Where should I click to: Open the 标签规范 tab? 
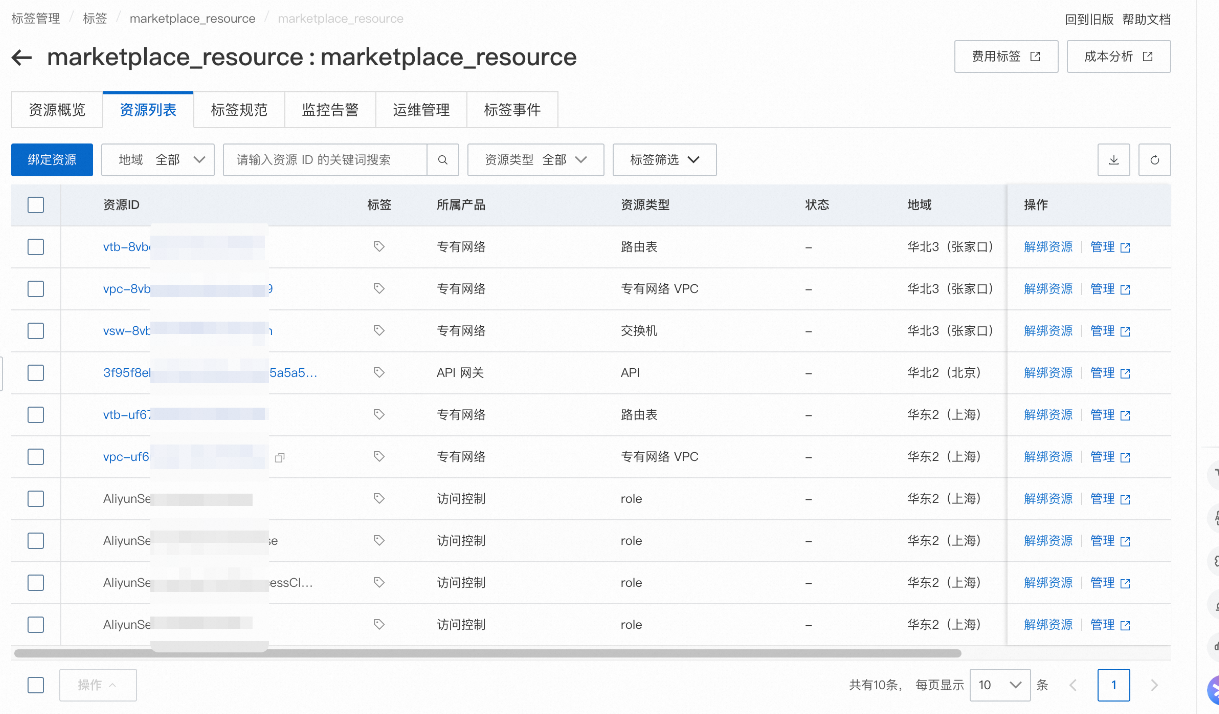(239, 110)
